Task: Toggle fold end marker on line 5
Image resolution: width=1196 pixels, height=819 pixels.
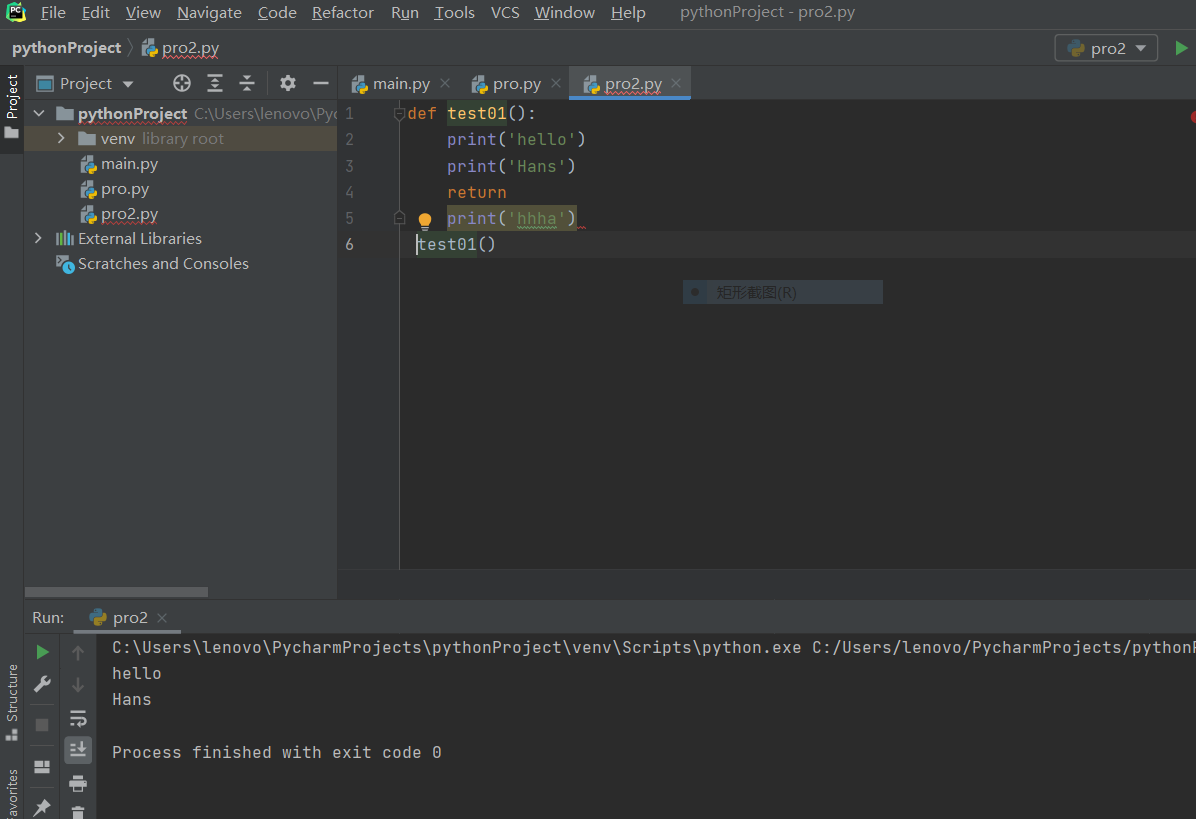Action: (x=399, y=218)
